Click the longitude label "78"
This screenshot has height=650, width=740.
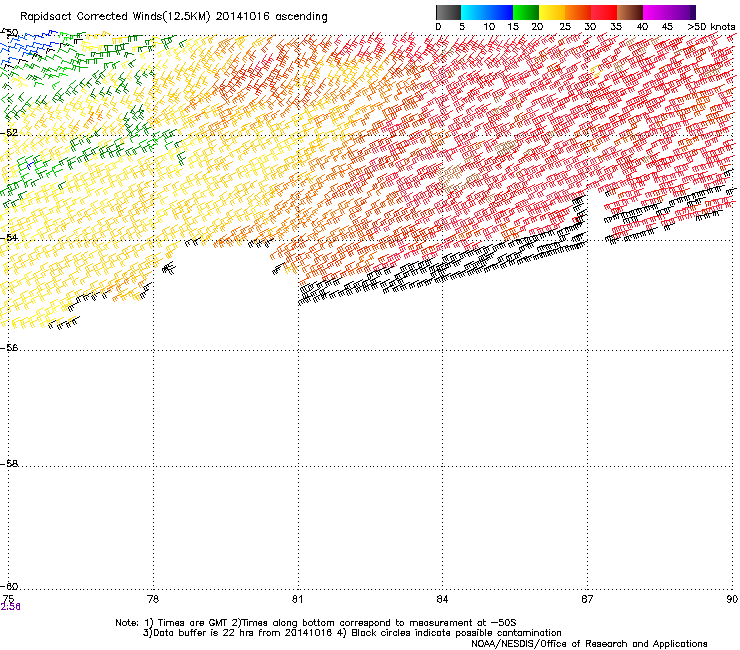point(153,599)
